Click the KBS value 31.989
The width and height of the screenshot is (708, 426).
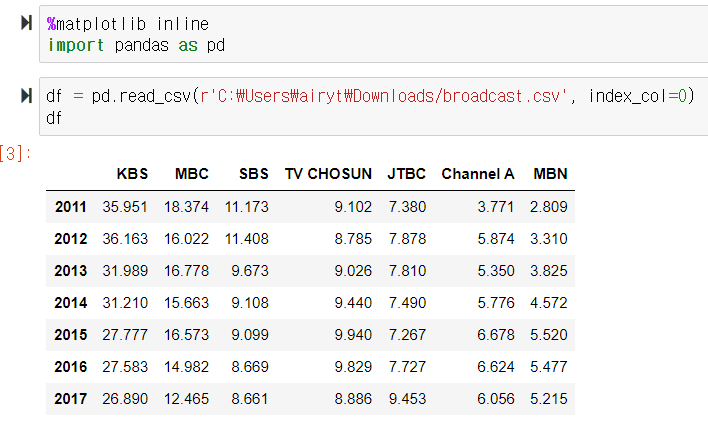[125, 271]
